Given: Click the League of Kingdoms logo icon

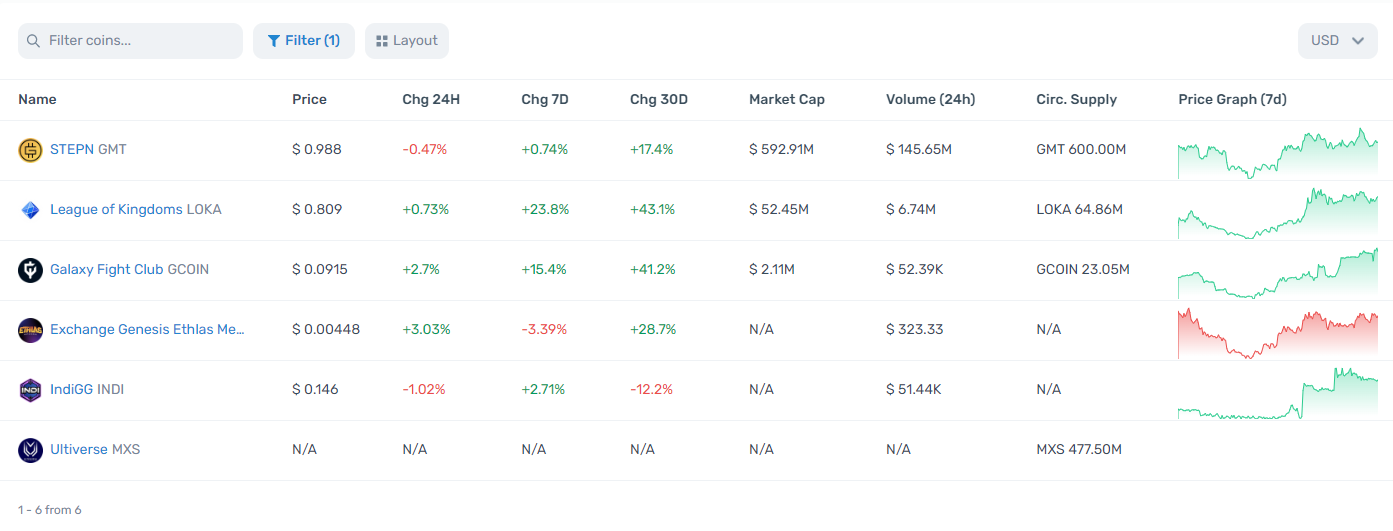Looking at the screenshot, I should tap(30, 210).
